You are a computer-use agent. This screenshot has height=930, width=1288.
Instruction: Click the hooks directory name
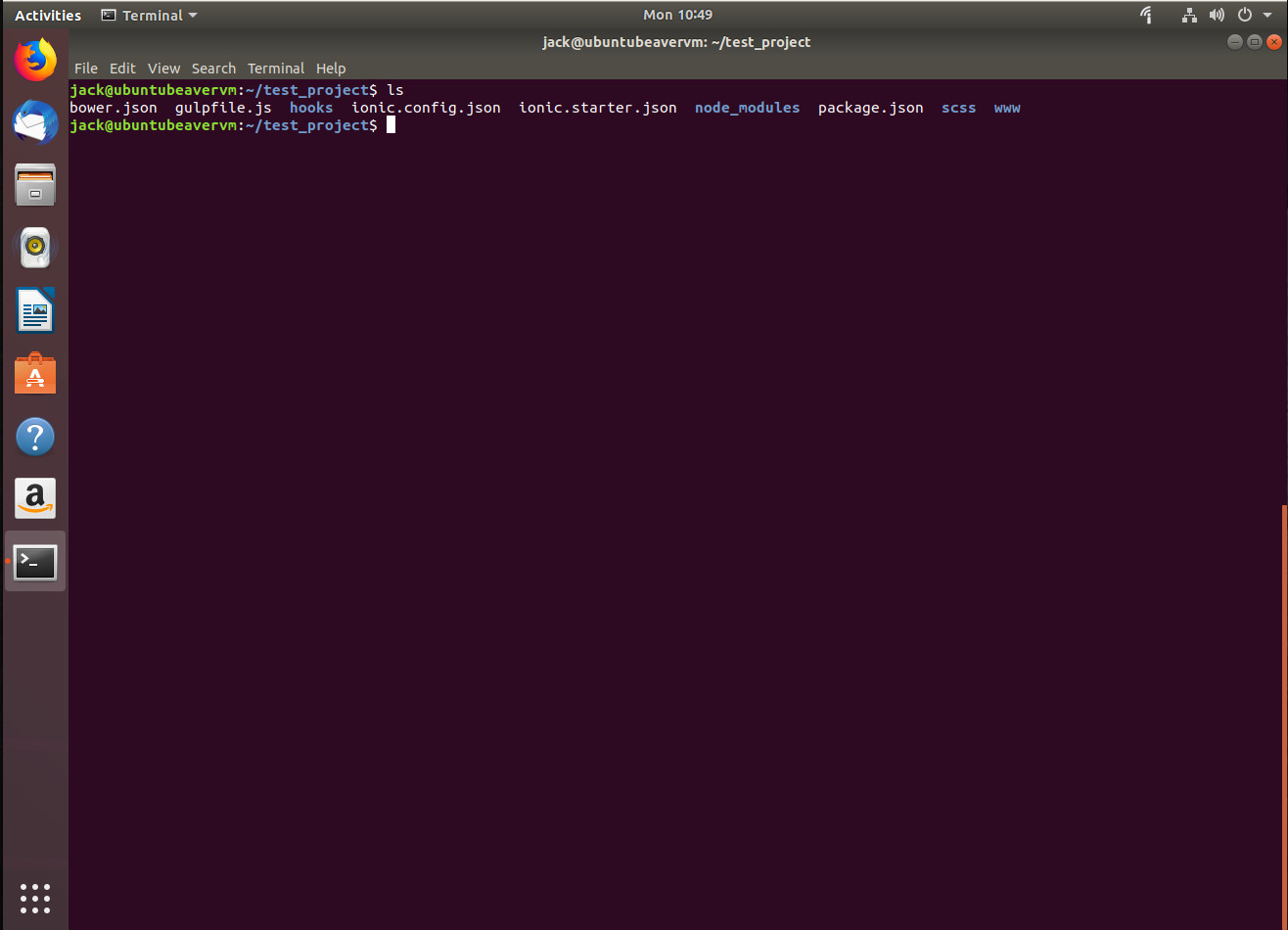311,108
